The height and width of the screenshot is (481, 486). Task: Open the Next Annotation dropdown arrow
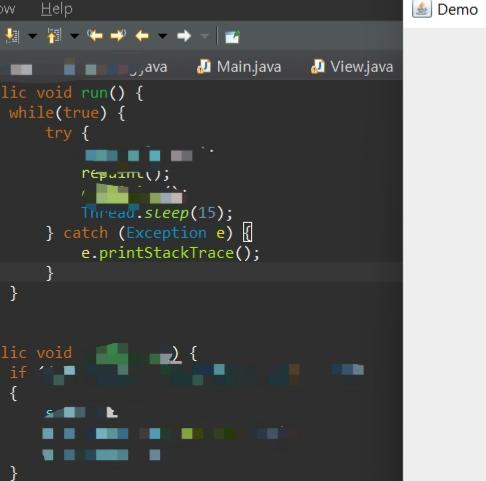pyautogui.click(x=33, y=36)
